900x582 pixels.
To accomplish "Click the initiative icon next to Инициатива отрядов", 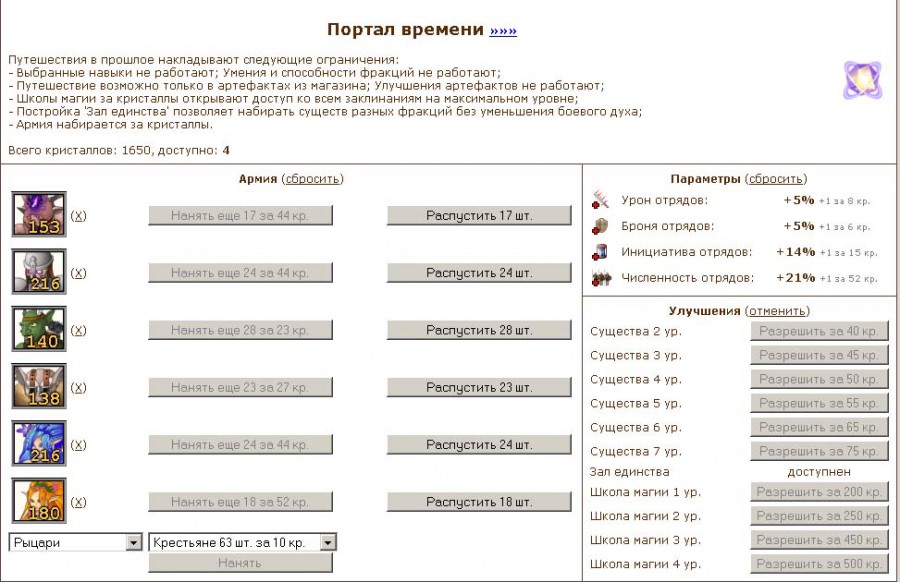I will tap(600, 252).
